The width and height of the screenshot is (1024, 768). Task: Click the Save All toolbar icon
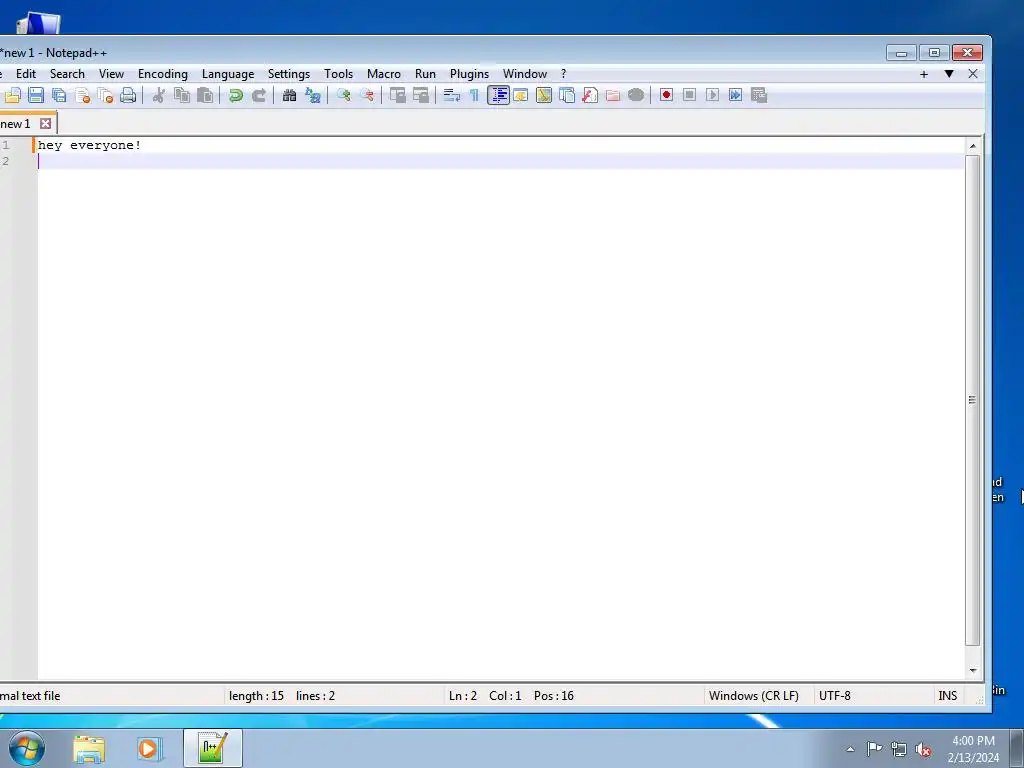(59, 95)
